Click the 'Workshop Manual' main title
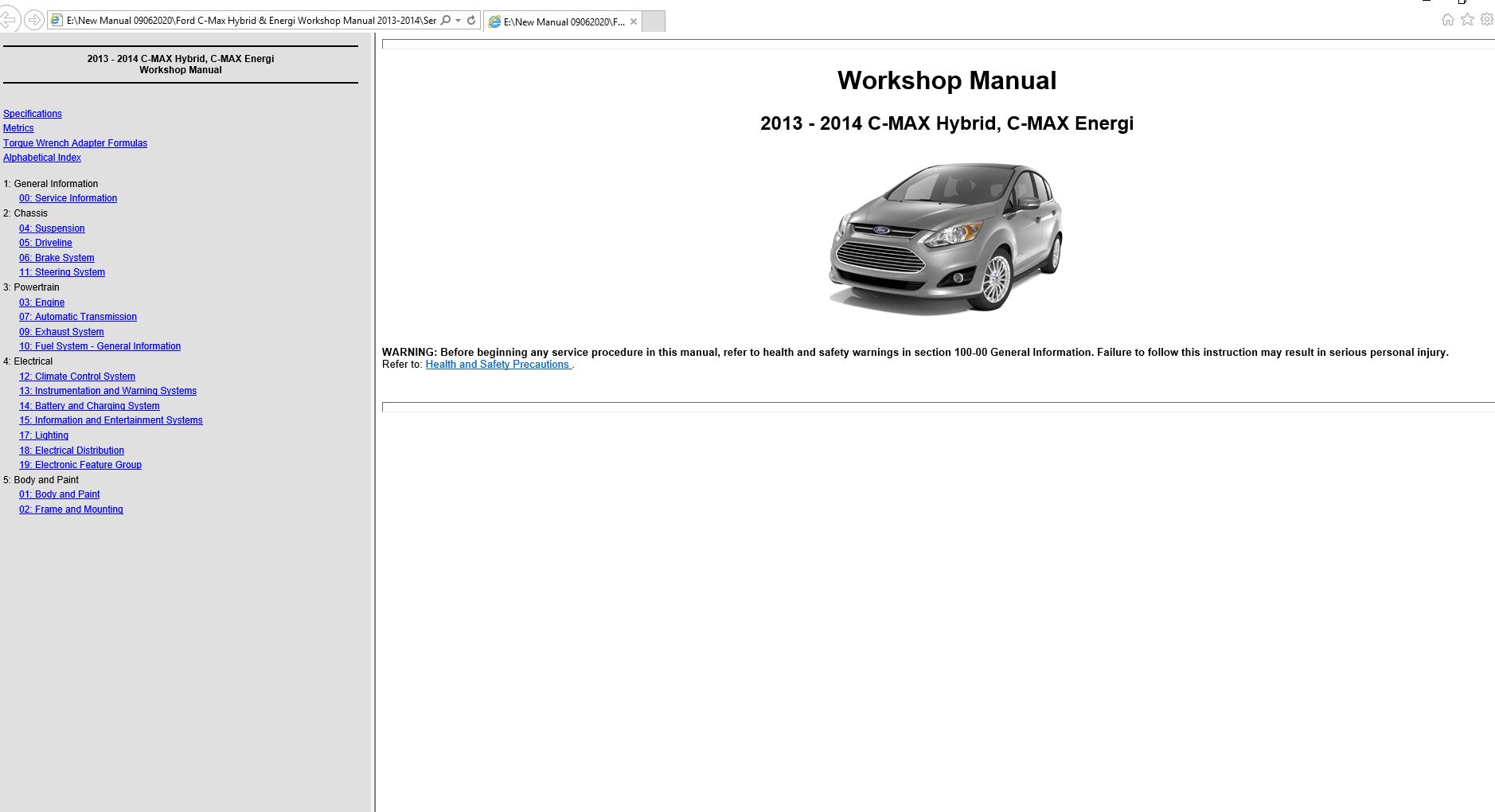The height and width of the screenshot is (812, 1495). click(x=947, y=80)
